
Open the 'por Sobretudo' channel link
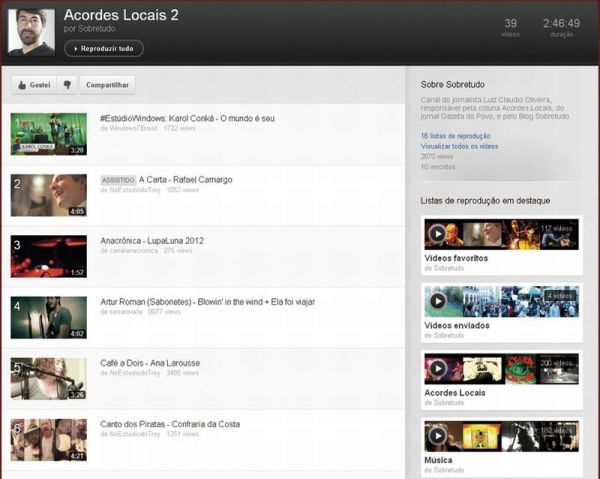(x=90, y=29)
